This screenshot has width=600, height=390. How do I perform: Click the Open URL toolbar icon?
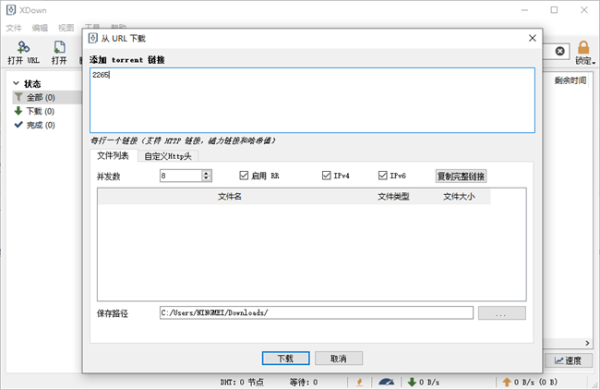[x=23, y=47]
